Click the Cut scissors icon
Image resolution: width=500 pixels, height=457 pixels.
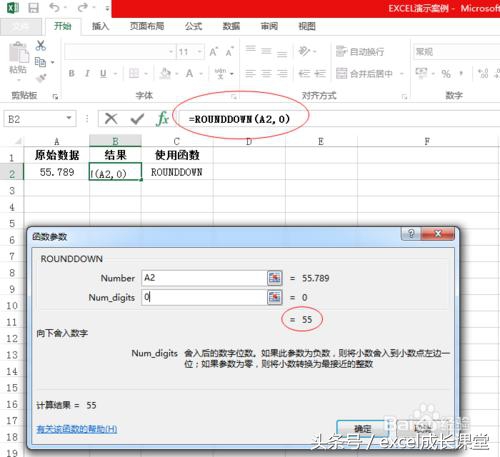click(41, 45)
